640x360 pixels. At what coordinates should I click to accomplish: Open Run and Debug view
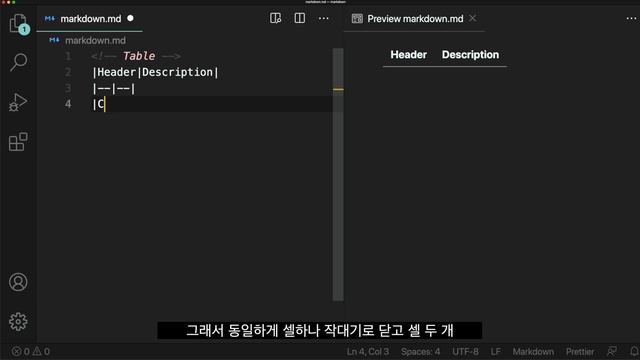[18, 102]
